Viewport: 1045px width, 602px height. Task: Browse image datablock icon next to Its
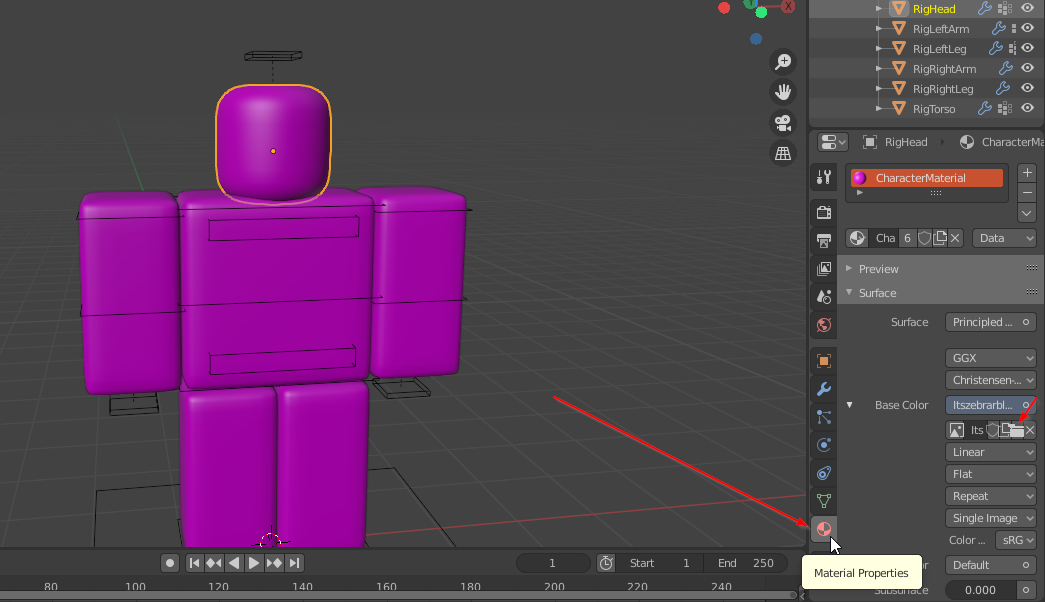[956, 430]
